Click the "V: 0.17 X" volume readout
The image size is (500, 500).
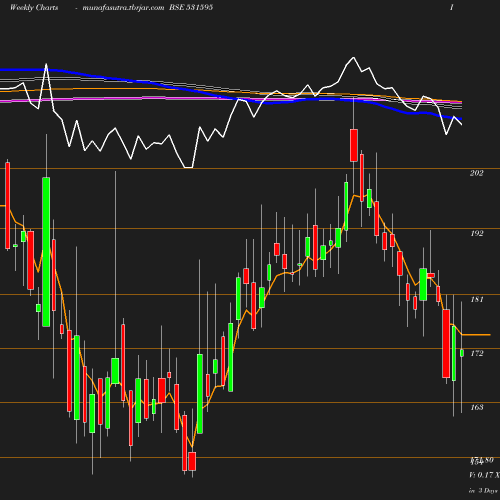[484, 475]
